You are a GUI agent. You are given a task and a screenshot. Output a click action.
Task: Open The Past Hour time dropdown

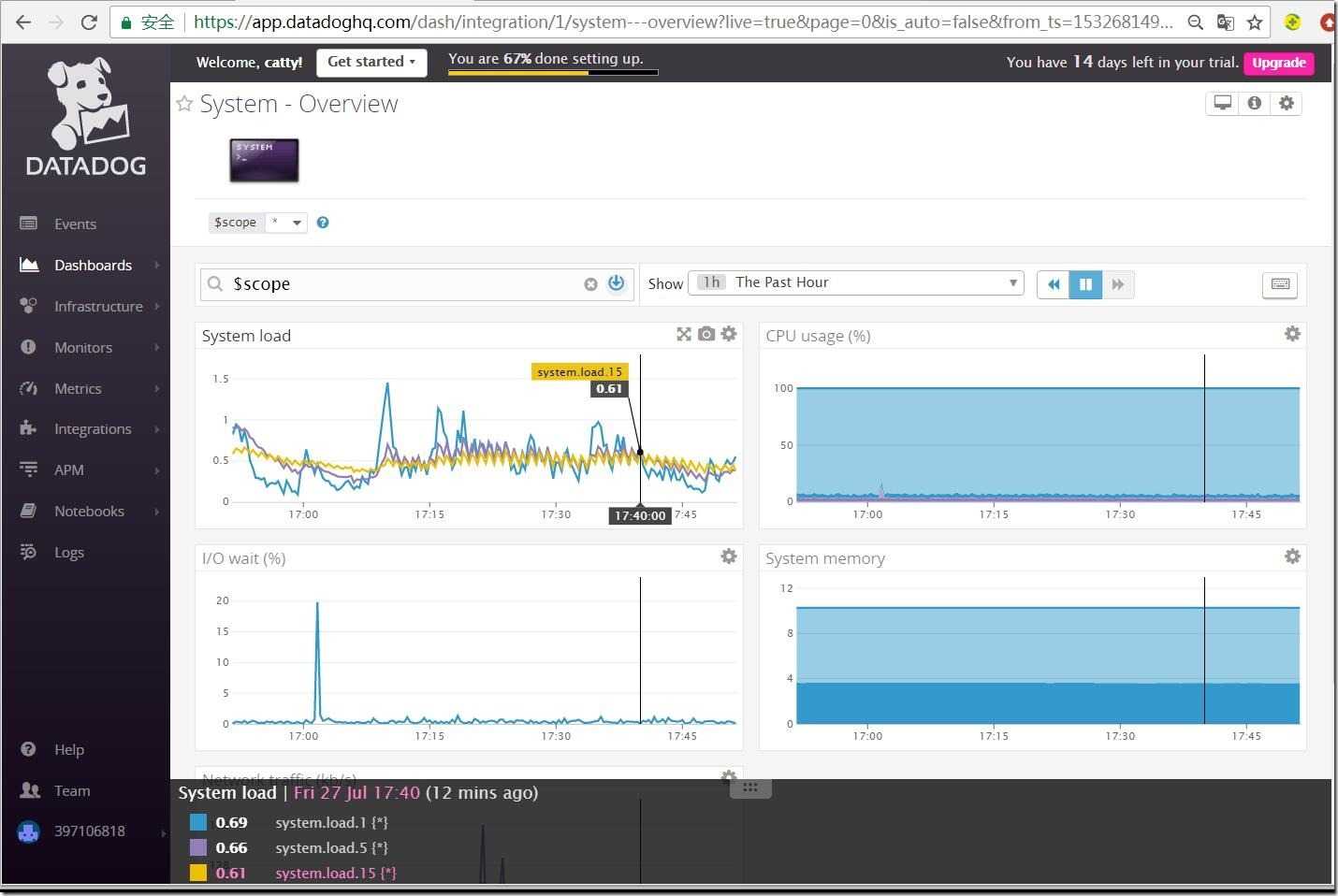[855, 282]
